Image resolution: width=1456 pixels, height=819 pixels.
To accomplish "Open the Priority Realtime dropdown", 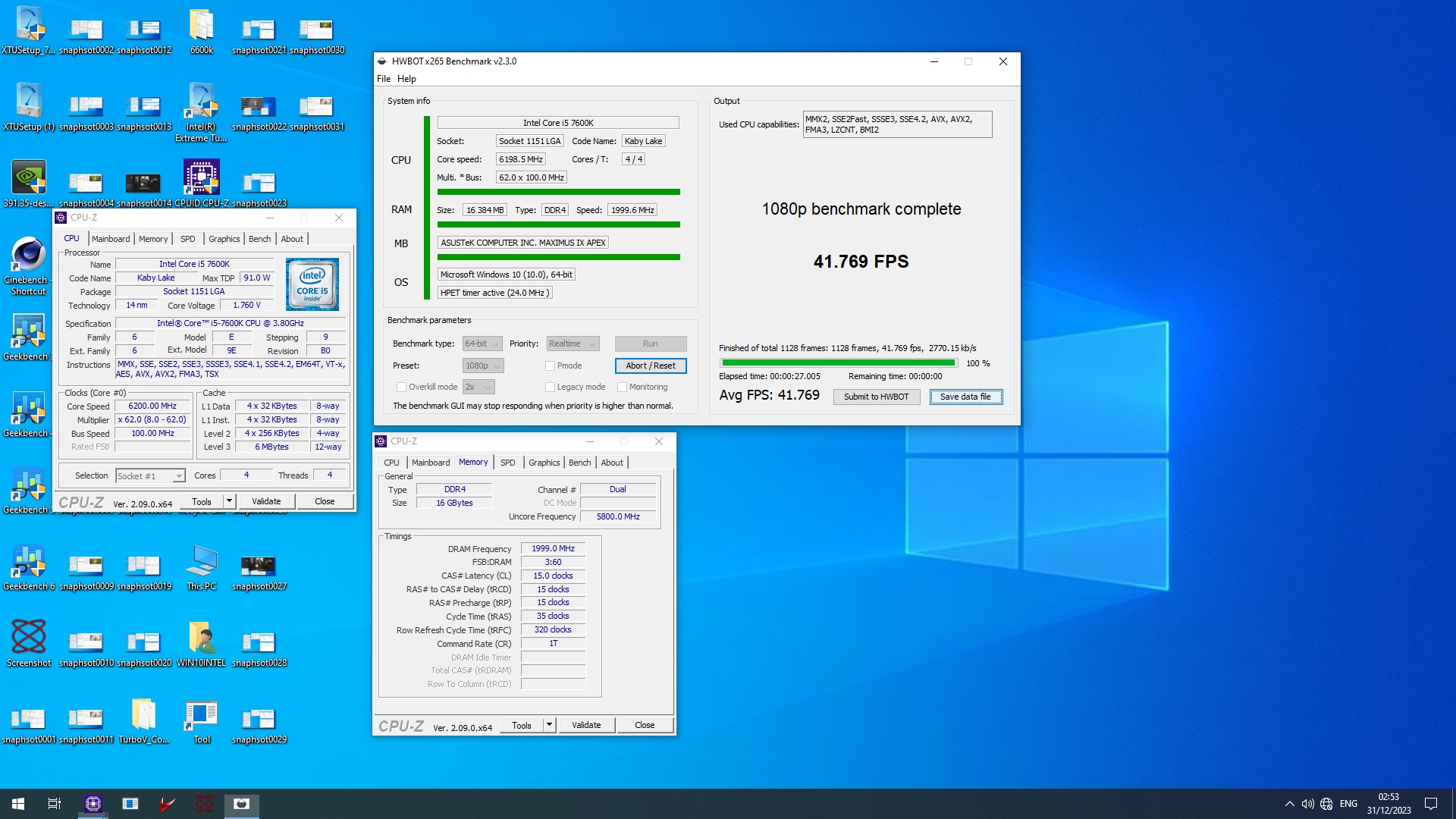I will click(573, 344).
